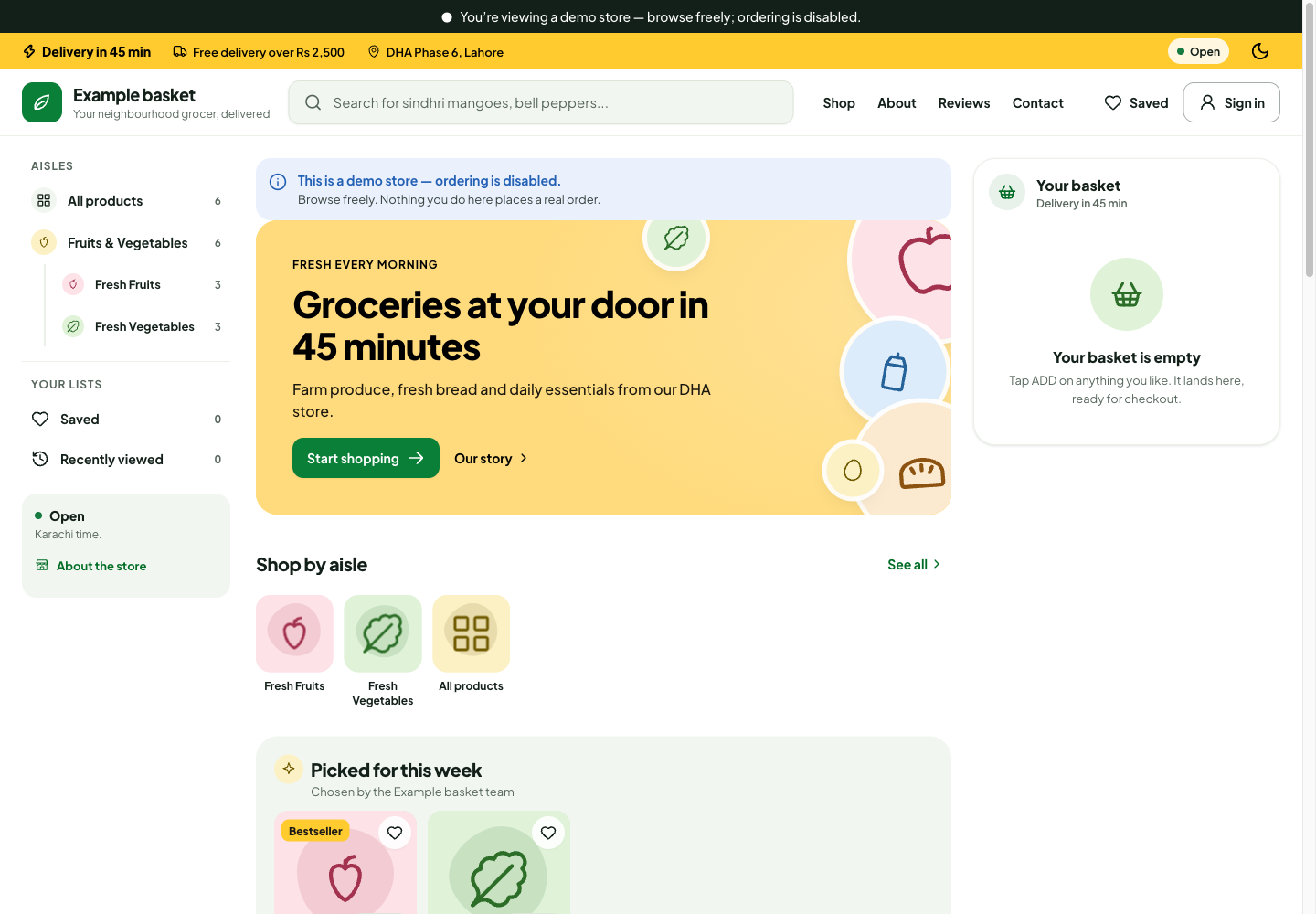Click See all aisles link
This screenshot has width=1316, height=914.
[x=914, y=565]
